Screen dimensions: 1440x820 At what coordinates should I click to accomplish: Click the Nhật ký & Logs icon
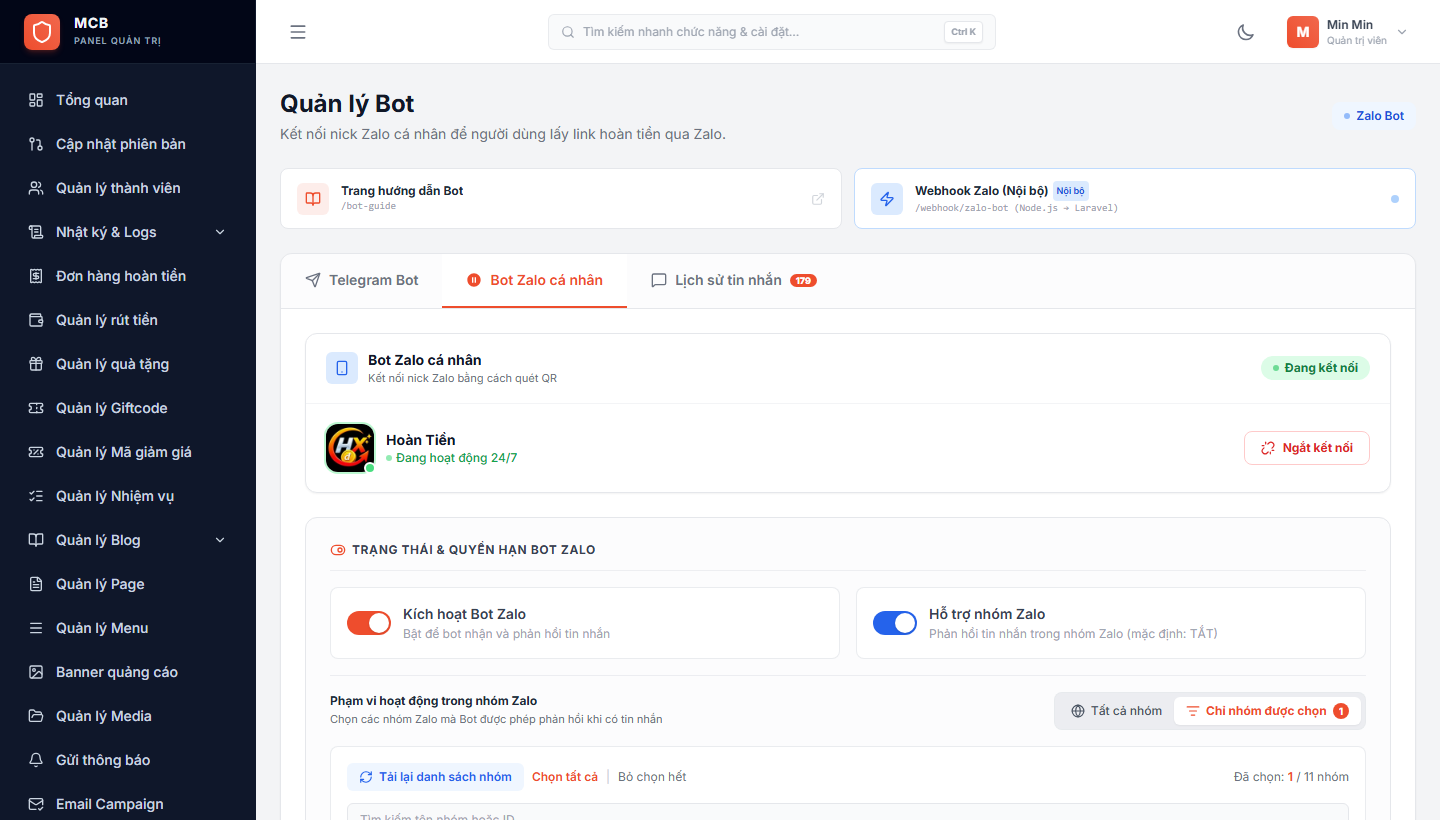coord(36,232)
